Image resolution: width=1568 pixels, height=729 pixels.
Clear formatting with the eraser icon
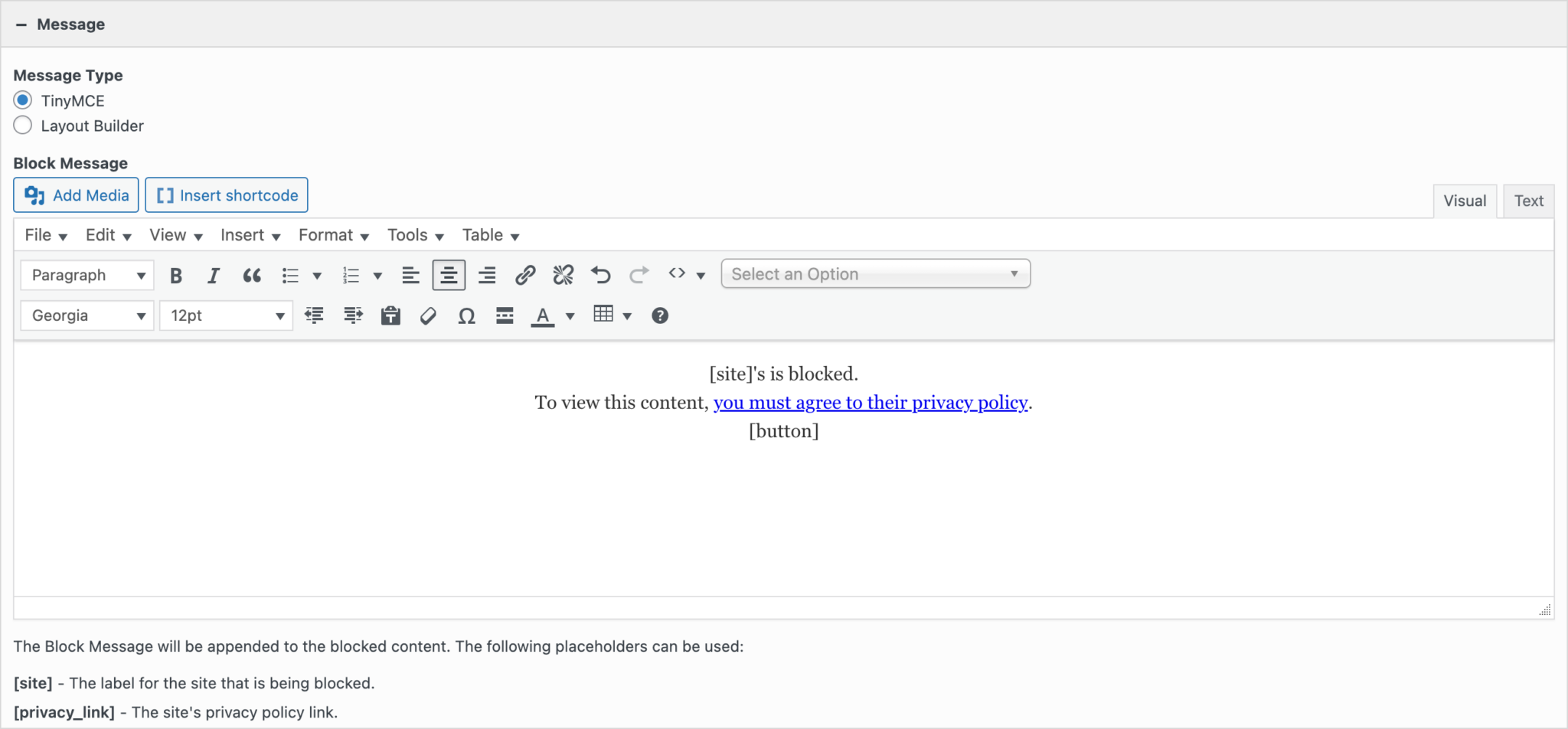(427, 315)
